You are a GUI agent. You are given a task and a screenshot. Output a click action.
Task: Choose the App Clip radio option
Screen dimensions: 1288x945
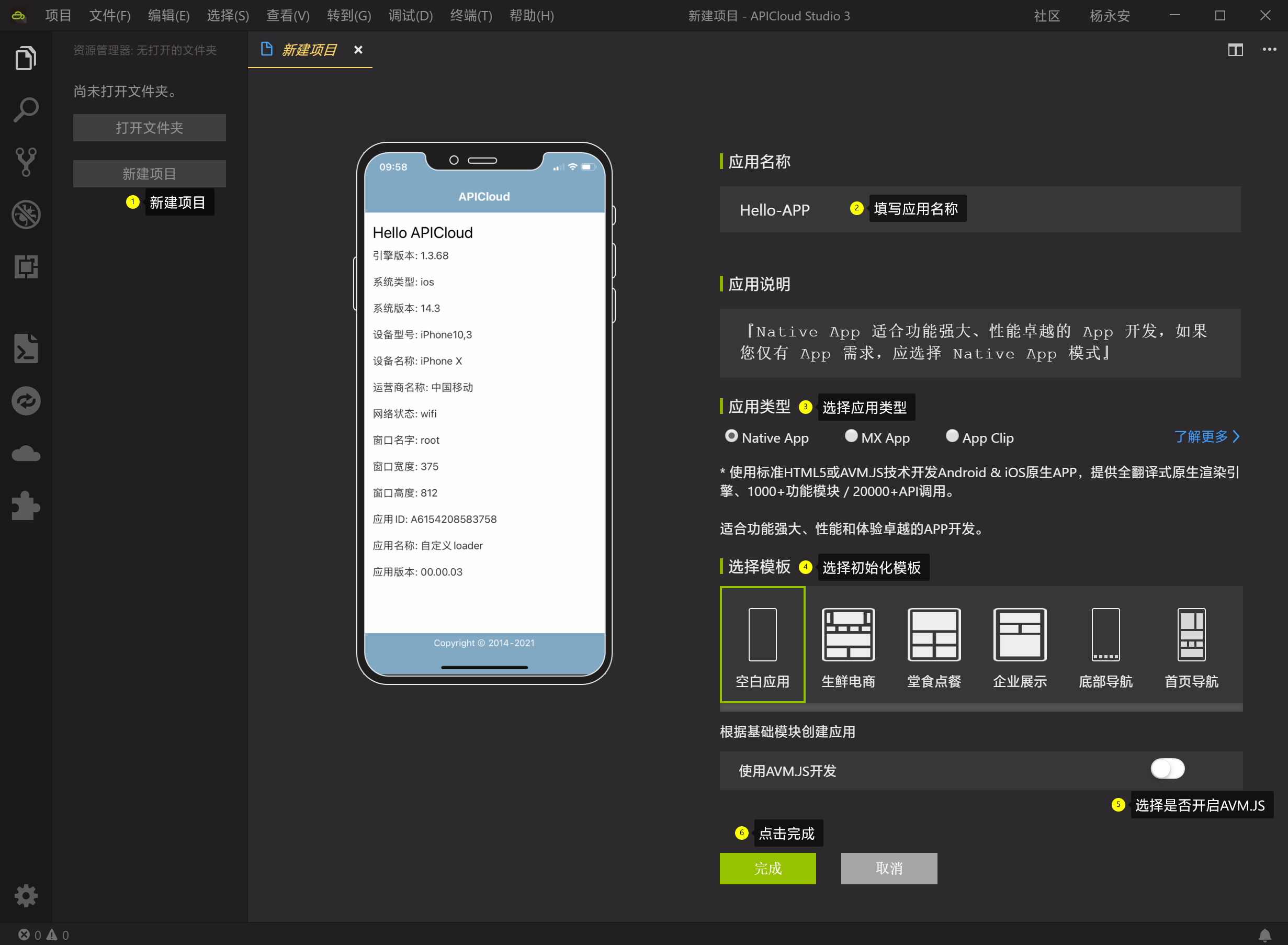952,436
